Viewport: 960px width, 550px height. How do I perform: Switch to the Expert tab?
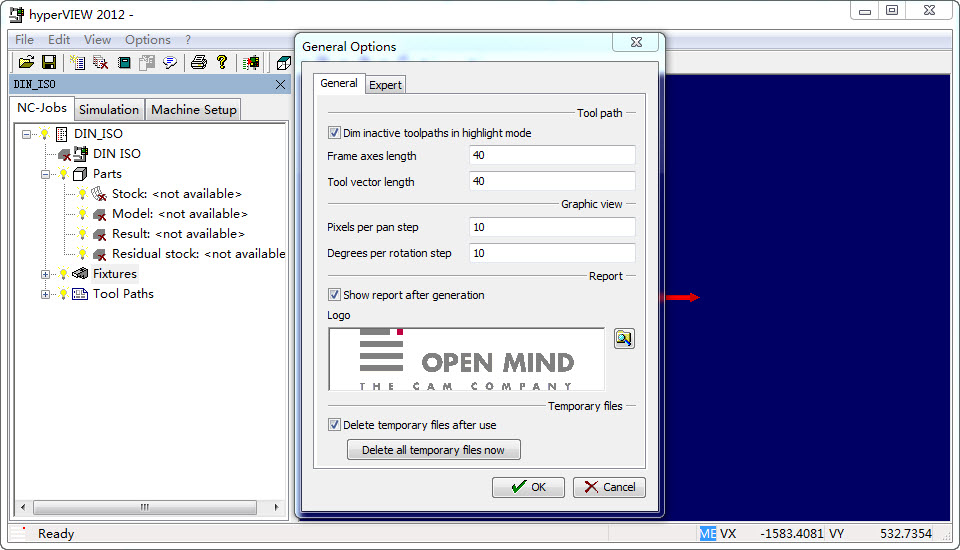[385, 85]
